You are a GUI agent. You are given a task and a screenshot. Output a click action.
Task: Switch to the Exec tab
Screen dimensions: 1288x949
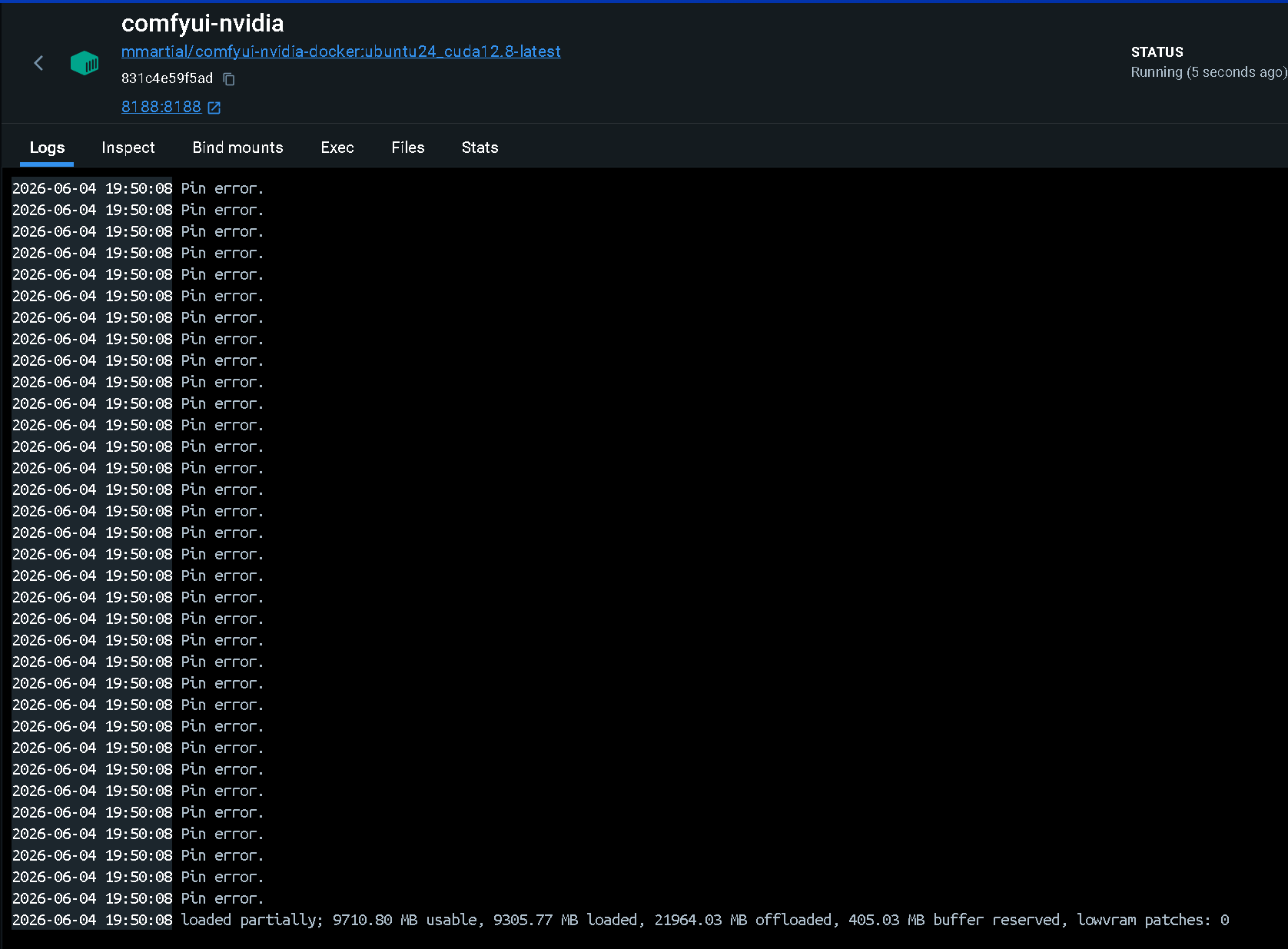(x=337, y=148)
